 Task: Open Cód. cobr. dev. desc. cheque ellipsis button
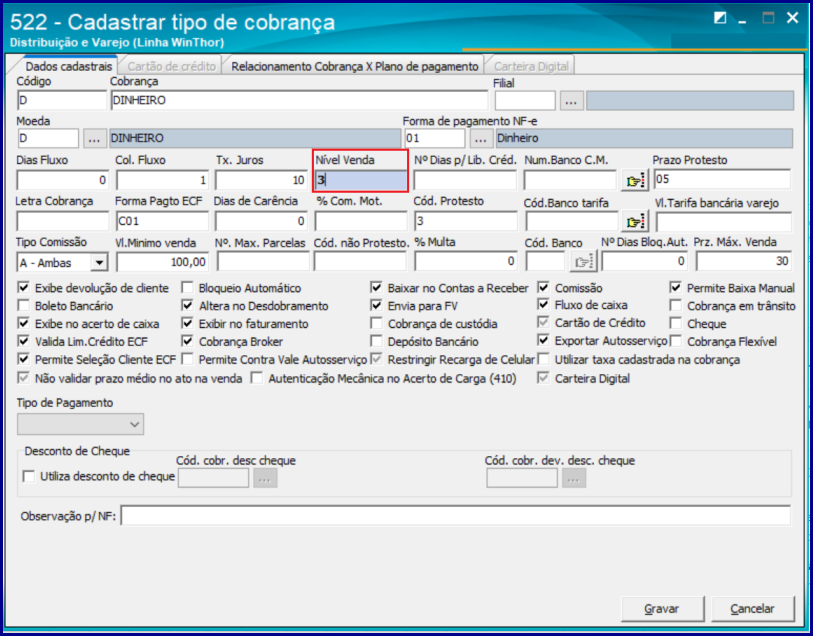(x=573, y=478)
